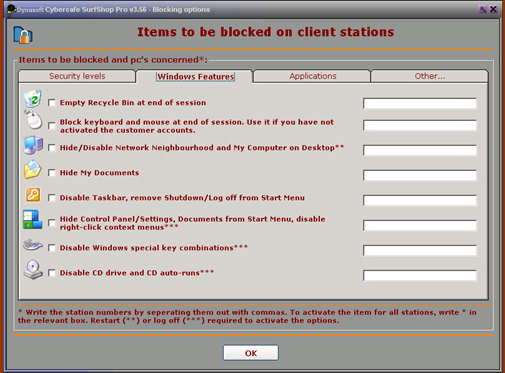Focus the station field for Disable Taskbar
The height and width of the screenshot is (373, 505).
click(x=420, y=200)
